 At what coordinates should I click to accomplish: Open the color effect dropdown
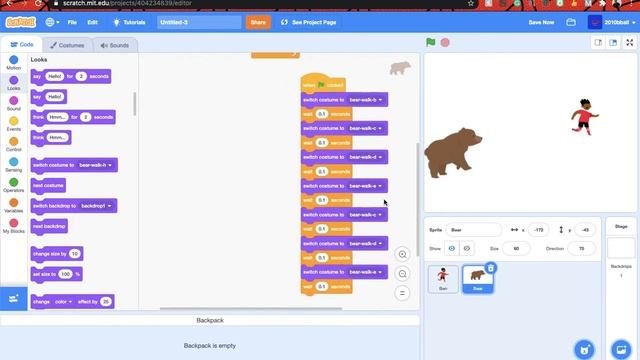(x=63, y=302)
